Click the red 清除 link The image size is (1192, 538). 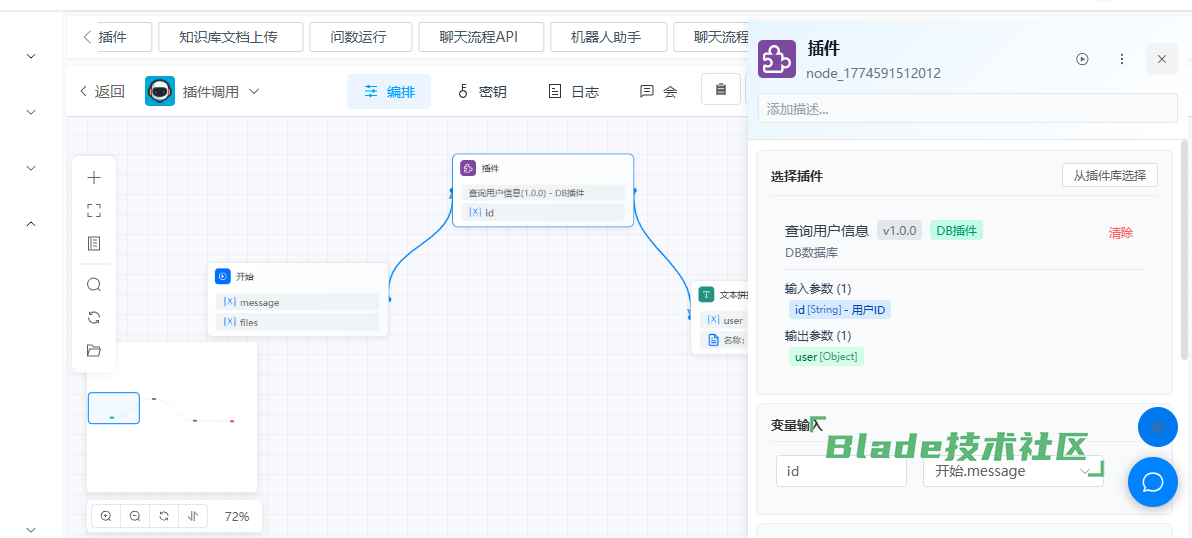[1120, 233]
